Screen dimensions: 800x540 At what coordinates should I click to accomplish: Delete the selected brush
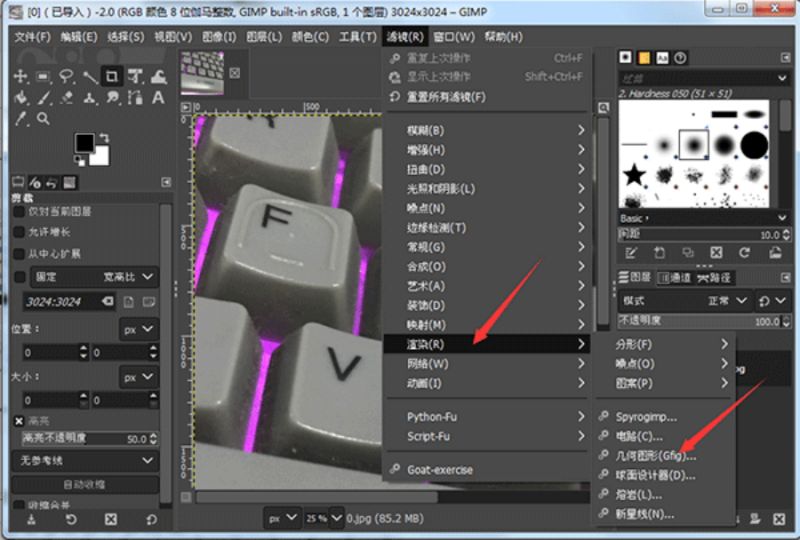(x=716, y=253)
